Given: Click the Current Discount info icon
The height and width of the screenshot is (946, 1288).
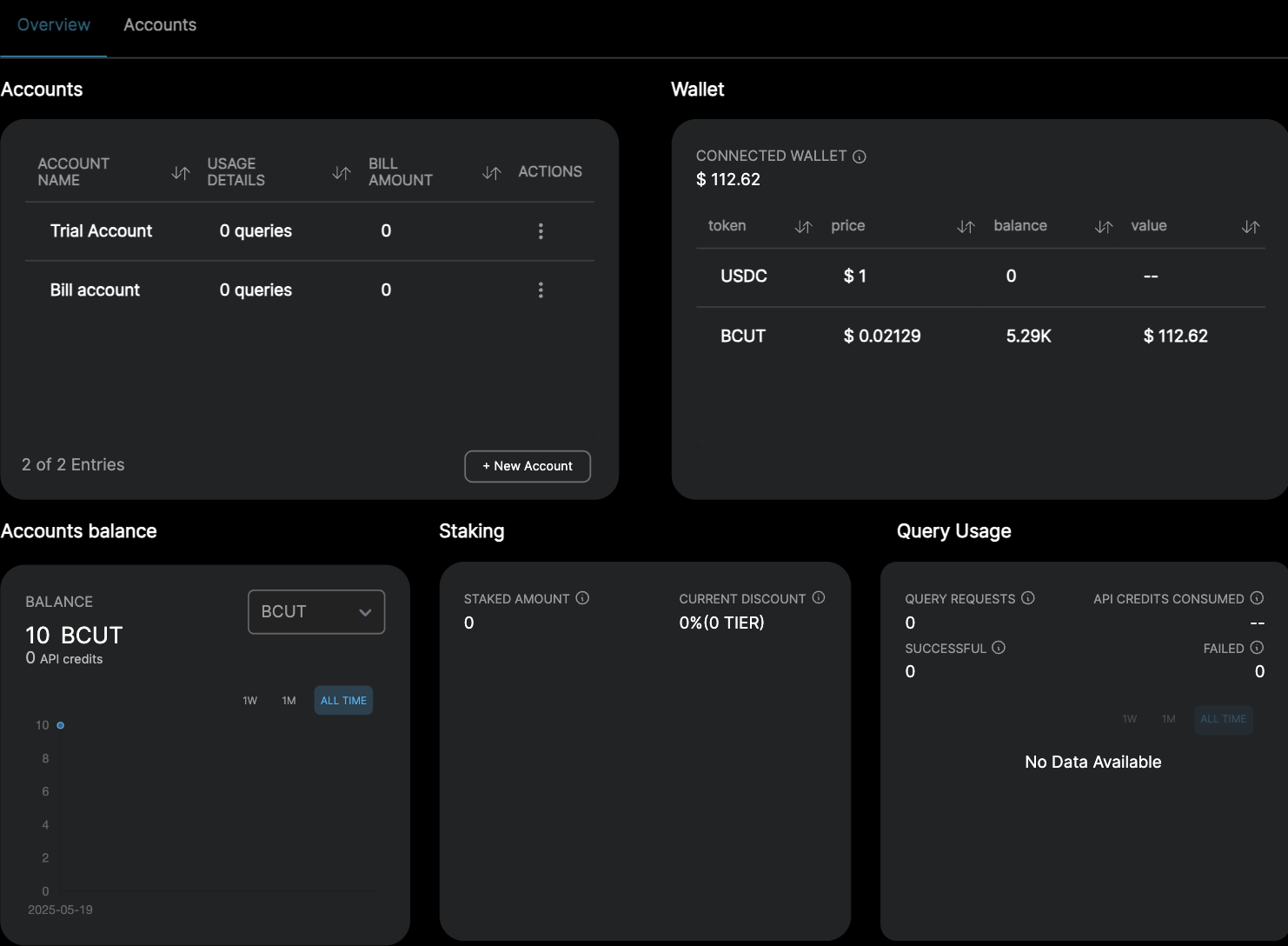Looking at the screenshot, I should pos(819,598).
